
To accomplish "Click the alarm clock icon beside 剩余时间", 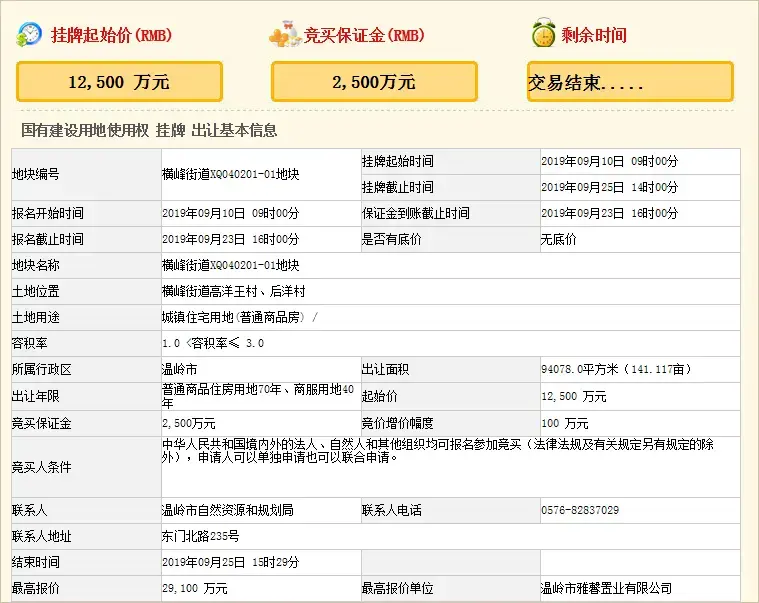I will 543,35.
